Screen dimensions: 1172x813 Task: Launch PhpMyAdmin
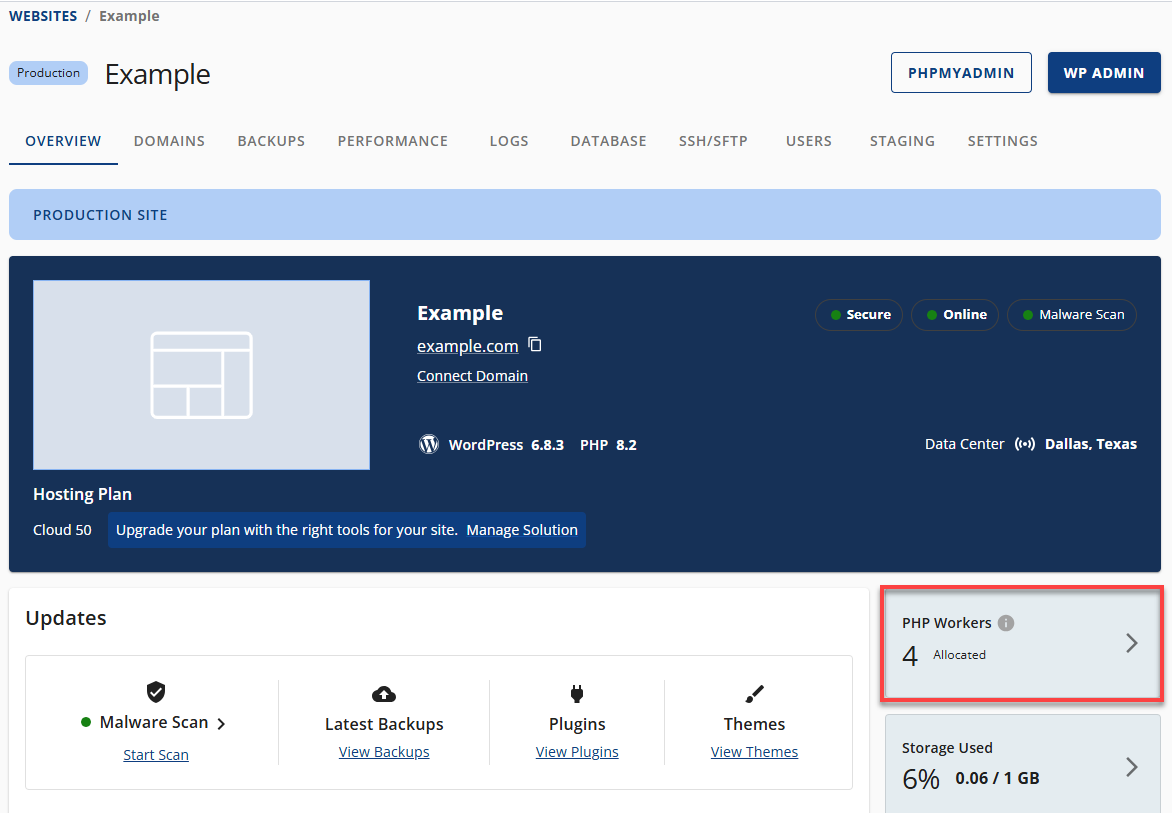click(x=961, y=72)
